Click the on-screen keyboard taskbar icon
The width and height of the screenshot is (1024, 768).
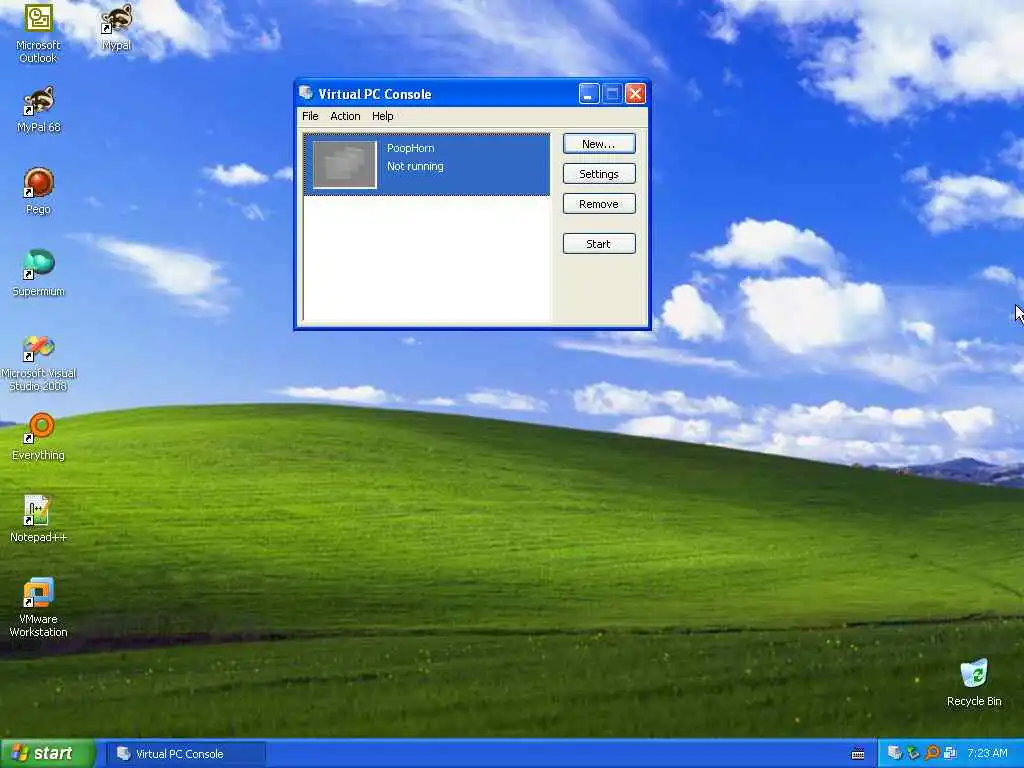pos(858,754)
